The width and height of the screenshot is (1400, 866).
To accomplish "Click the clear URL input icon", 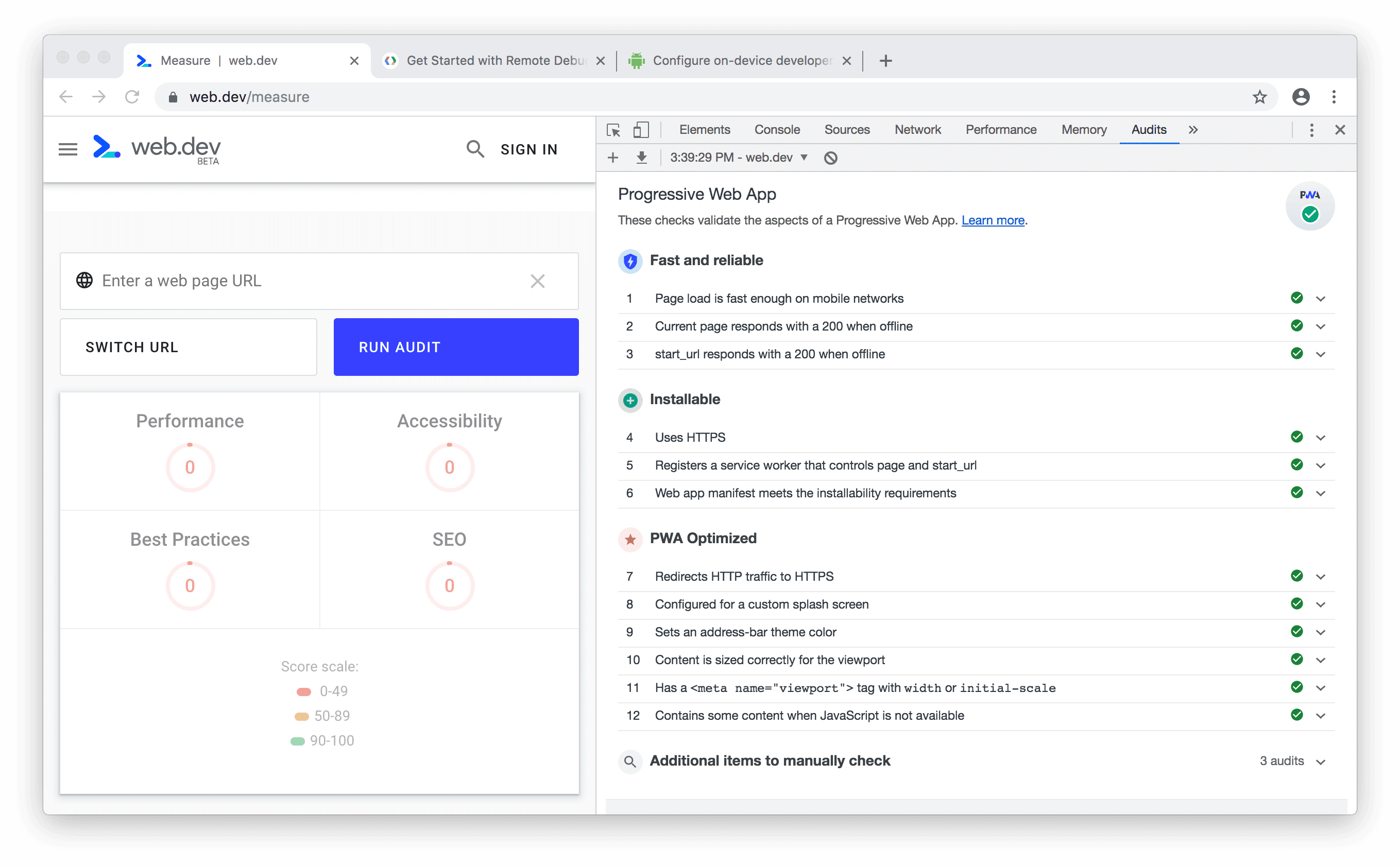I will [x=538, y=281].
